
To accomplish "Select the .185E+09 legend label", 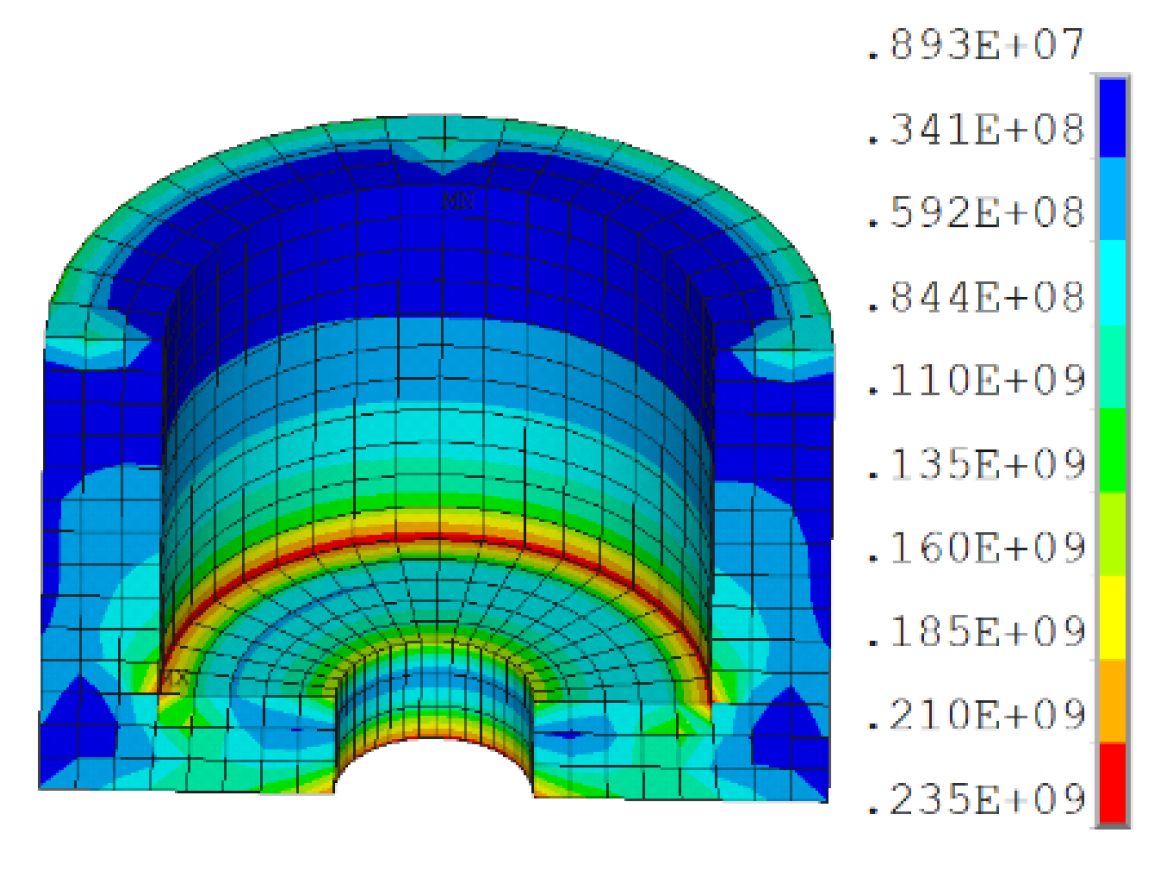I will point(975,632).
